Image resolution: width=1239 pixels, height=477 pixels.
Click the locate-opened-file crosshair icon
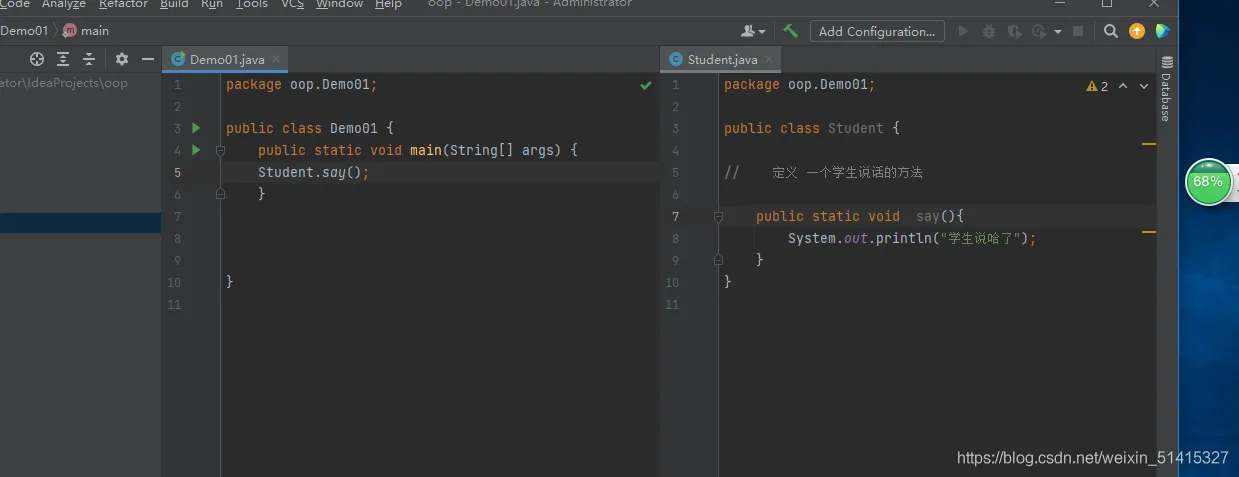tap(37, 59)
